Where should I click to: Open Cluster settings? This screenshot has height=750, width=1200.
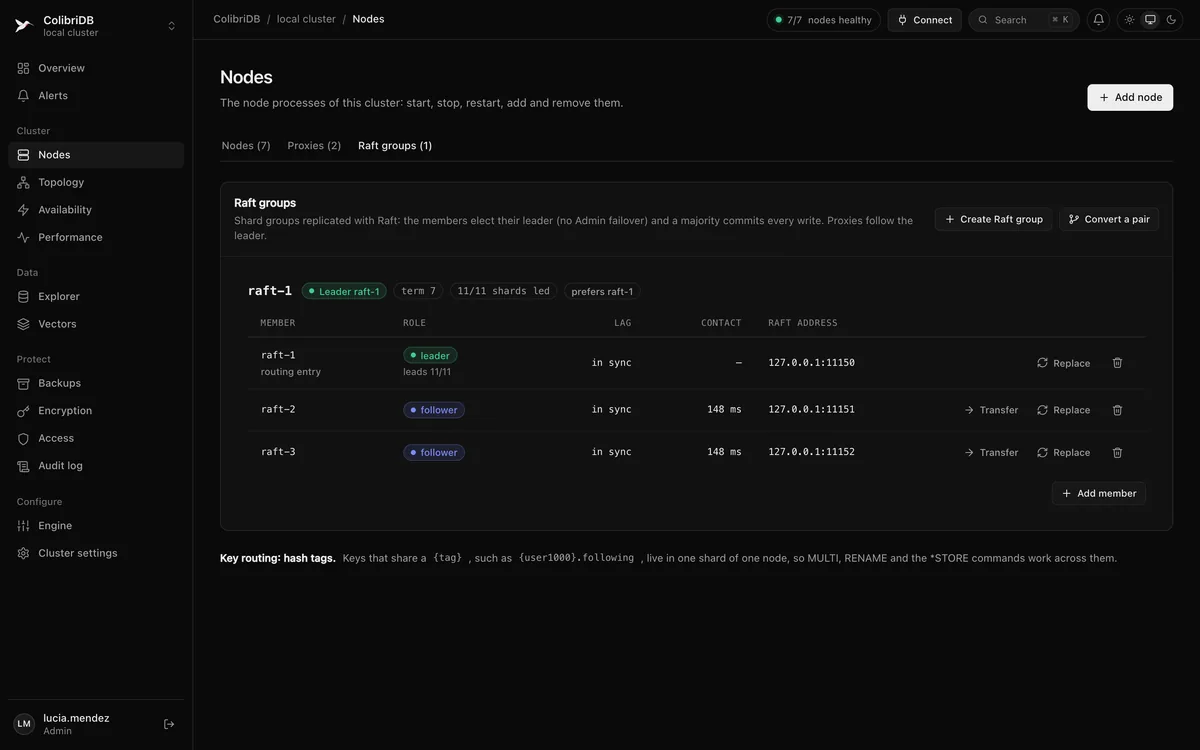96,553
